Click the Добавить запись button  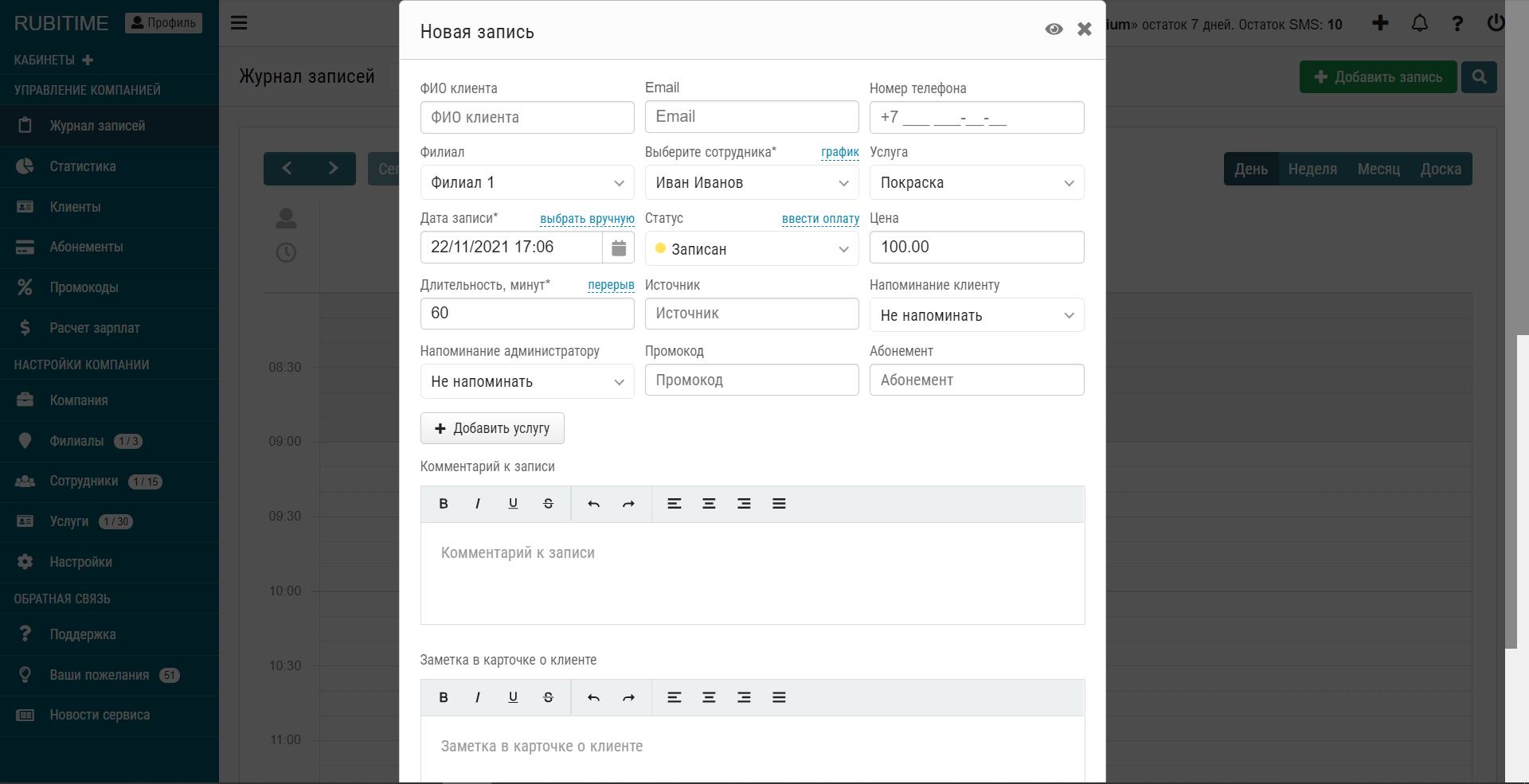coord(1378,77)
